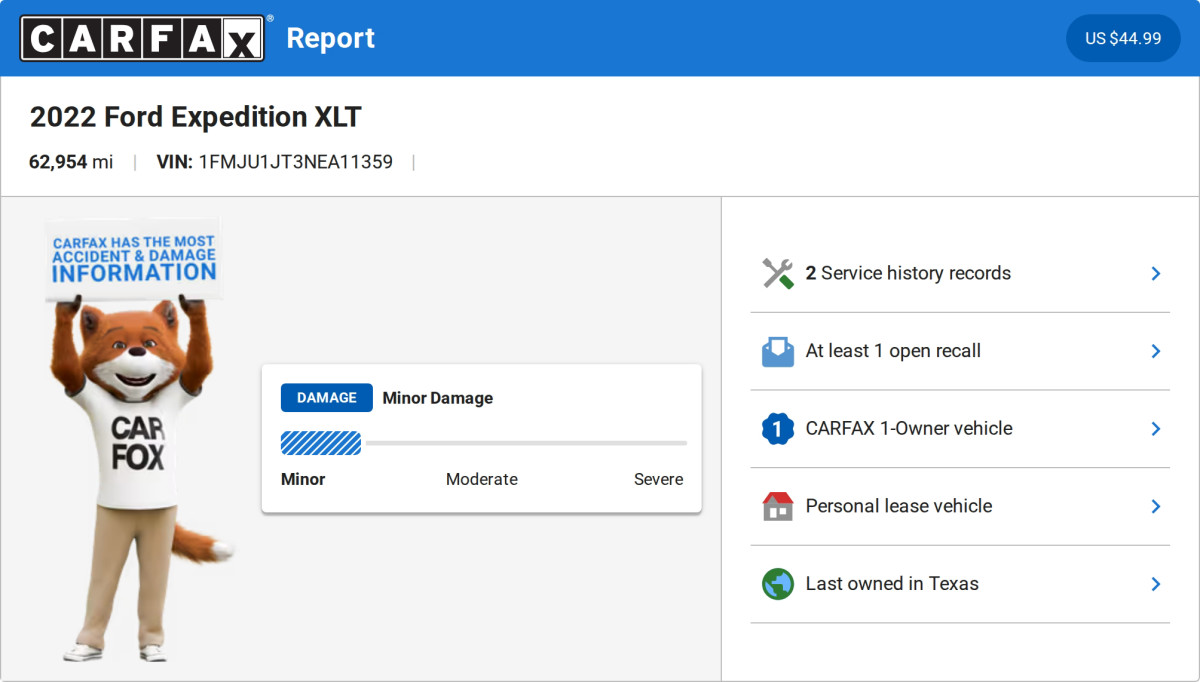Screen dimensions: 1200x682
Task: Click the globe last owned icon
Action: point(777,584)
